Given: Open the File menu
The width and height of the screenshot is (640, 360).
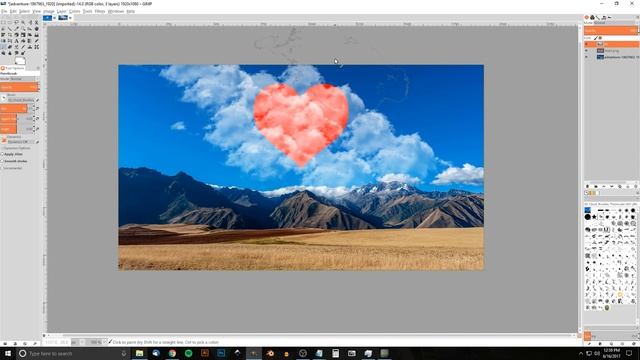Looking at the screenshot, I should point(4,11).
